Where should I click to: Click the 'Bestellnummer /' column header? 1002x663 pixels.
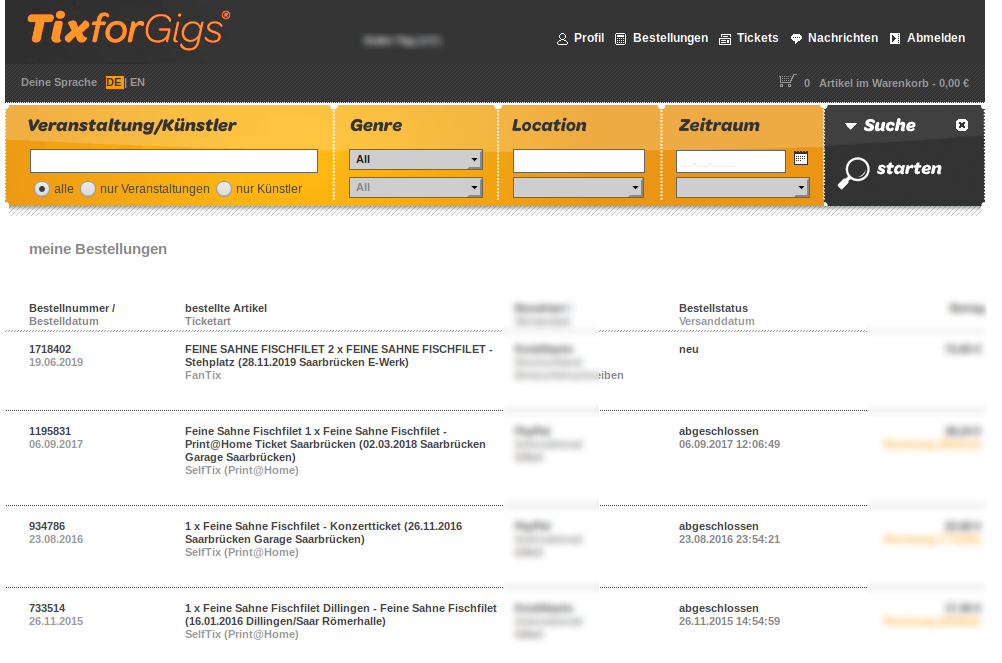coord(72,308)
